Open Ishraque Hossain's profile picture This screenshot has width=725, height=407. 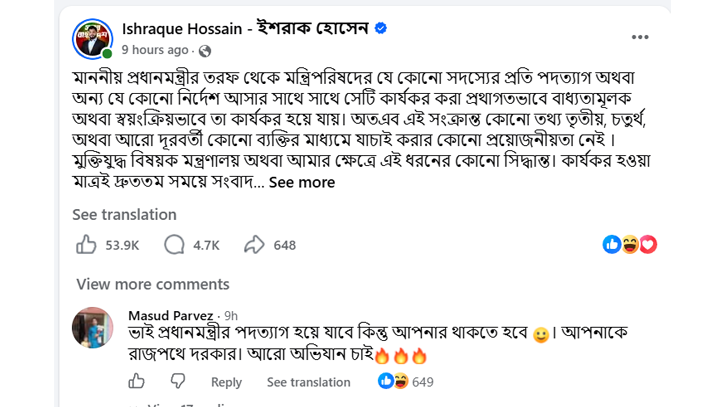tap(92, 39)
